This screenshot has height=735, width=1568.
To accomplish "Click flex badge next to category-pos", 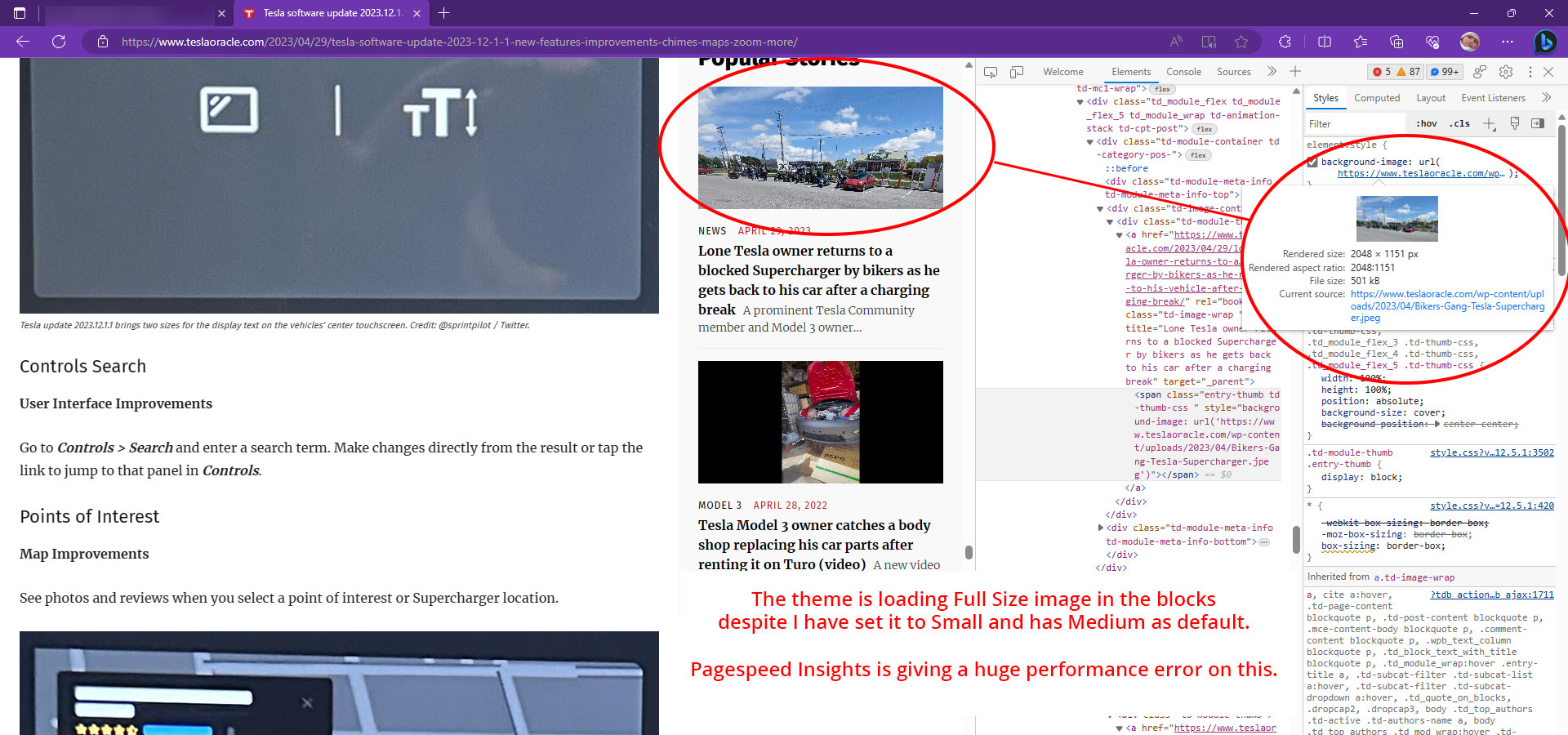I will (1197, 155).
